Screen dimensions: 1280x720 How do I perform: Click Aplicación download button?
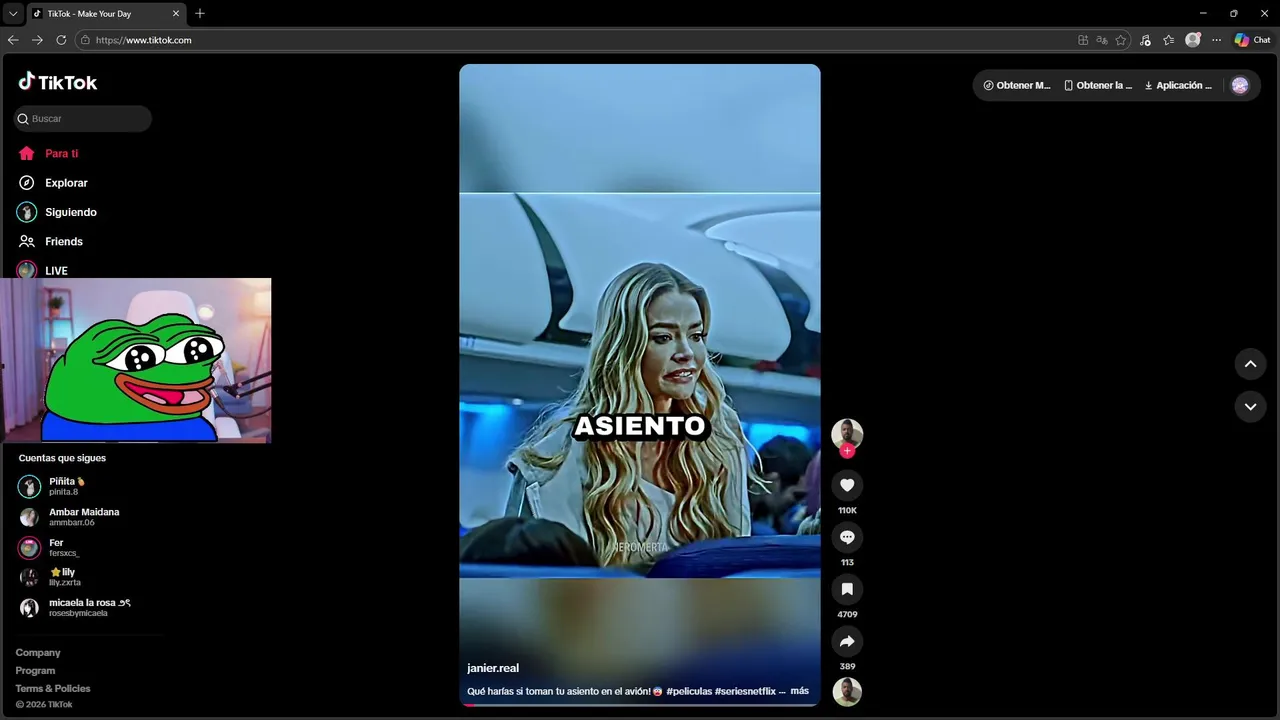click(1178, 85)
